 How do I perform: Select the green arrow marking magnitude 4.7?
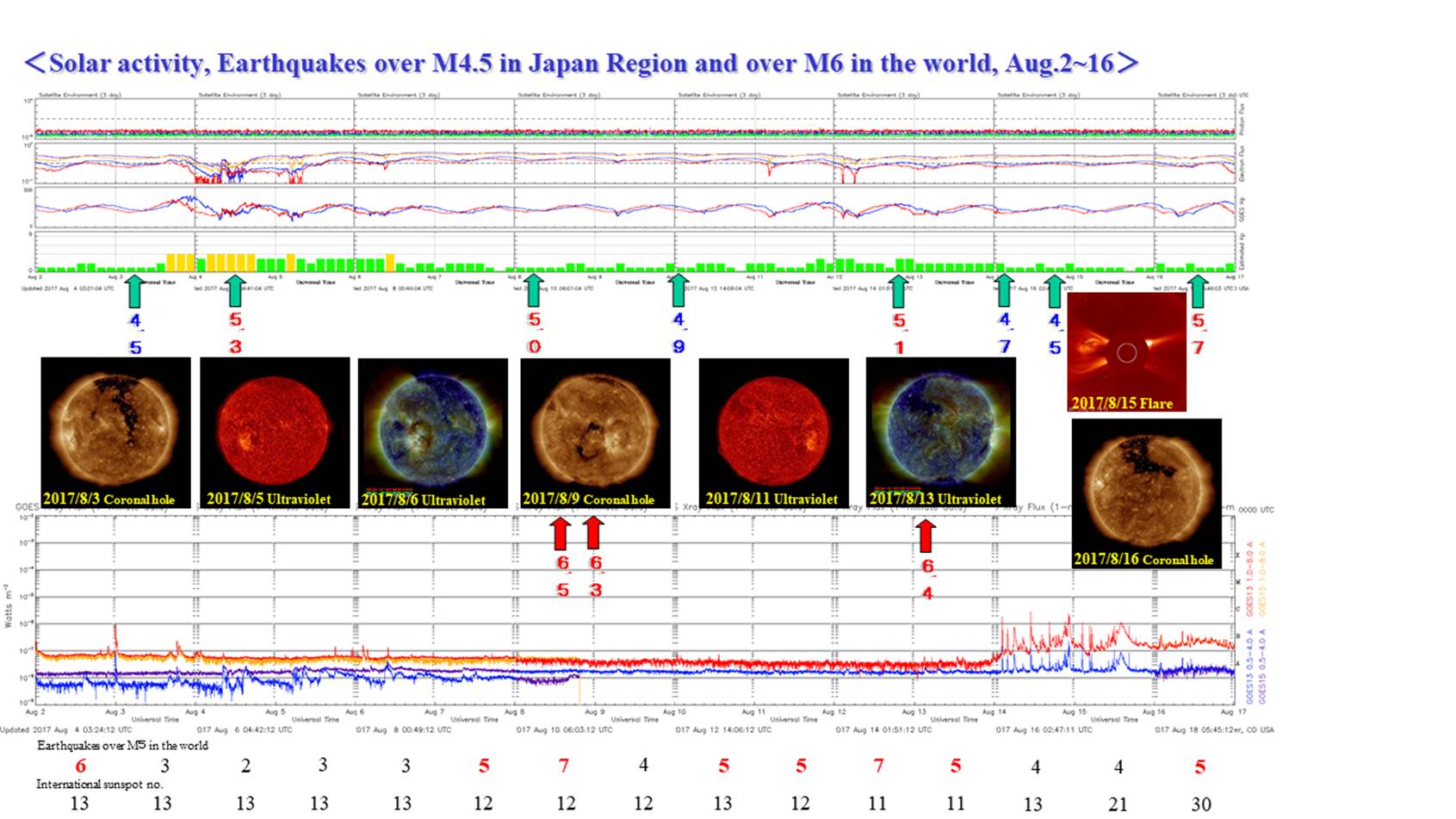tap(1004, 291)
